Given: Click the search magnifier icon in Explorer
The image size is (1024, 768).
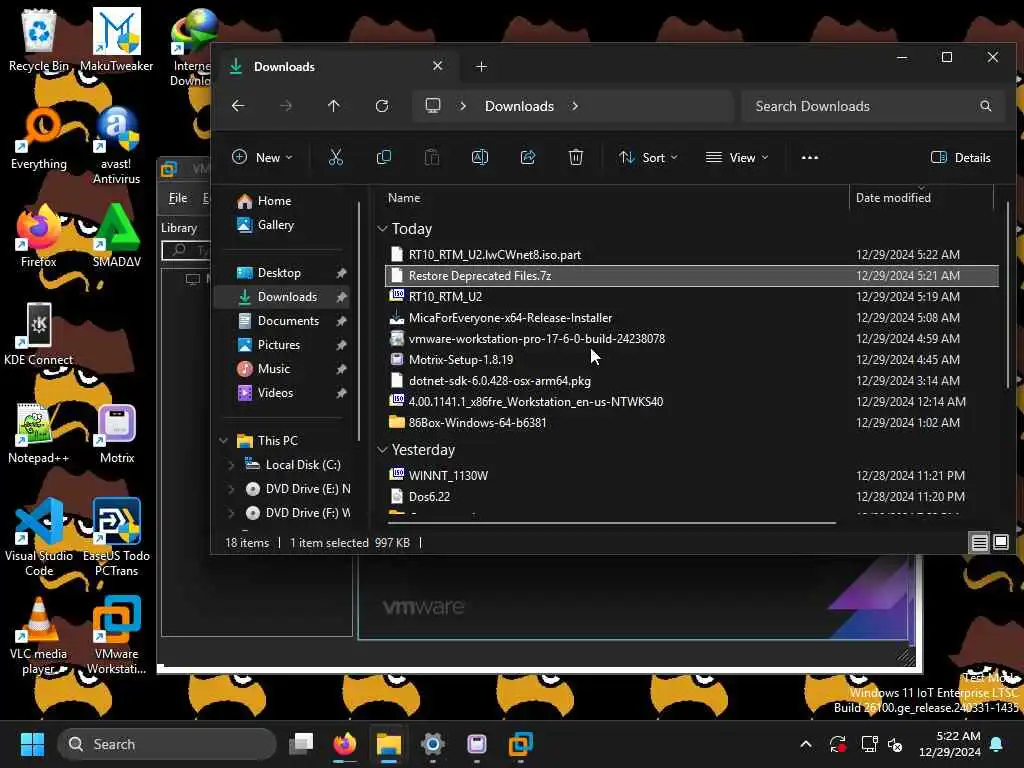Looking at the screenshot, I should pyautogui.click(x=985, y=106).
